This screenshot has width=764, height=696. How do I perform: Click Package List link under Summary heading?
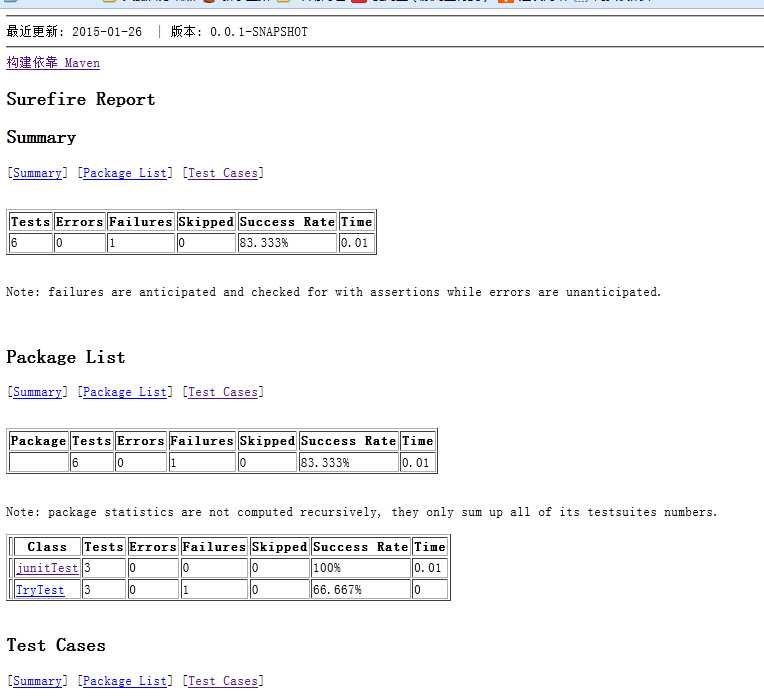click(x=125, y=173)
